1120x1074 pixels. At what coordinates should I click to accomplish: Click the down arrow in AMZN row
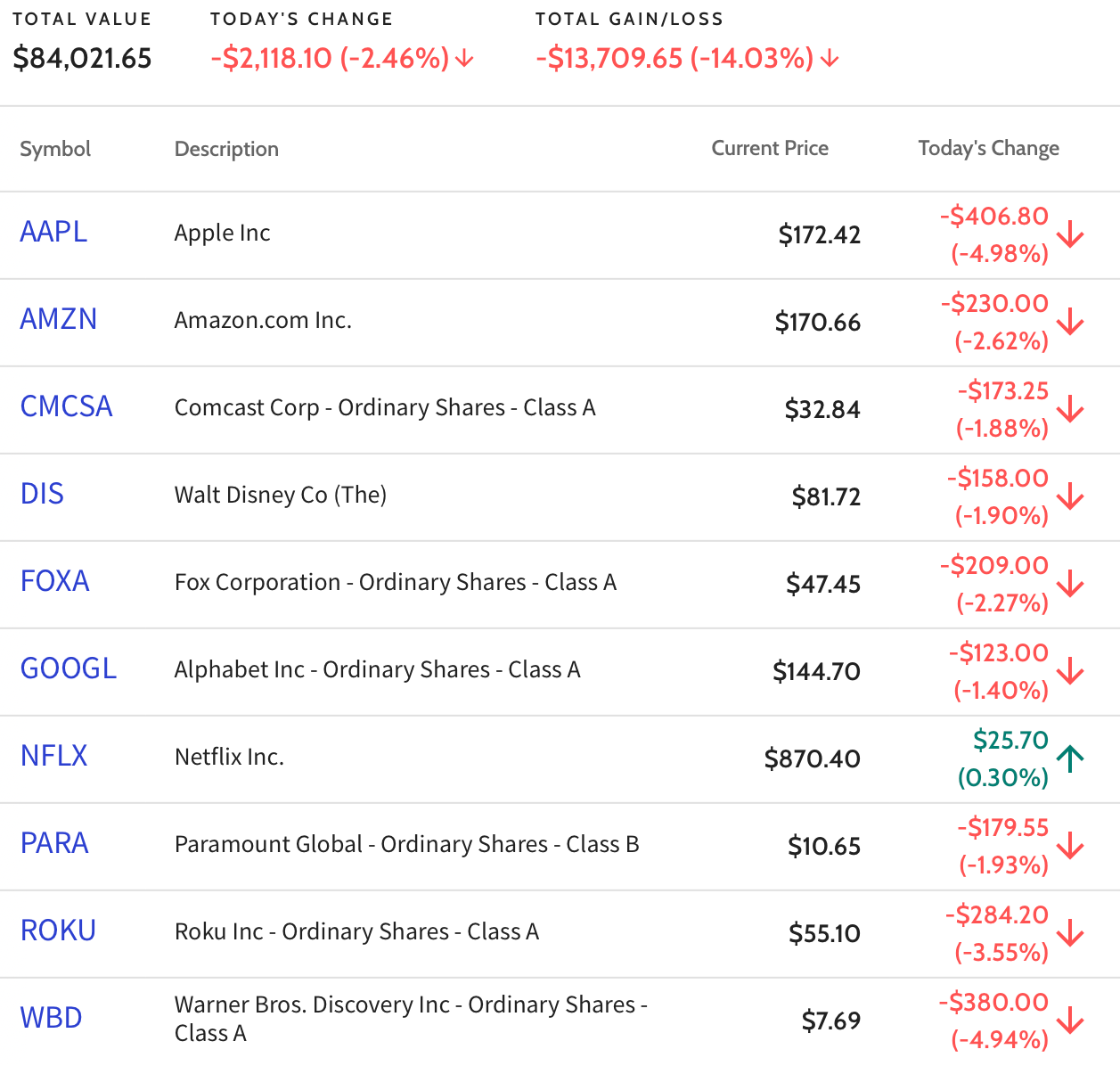[1070, 322]
